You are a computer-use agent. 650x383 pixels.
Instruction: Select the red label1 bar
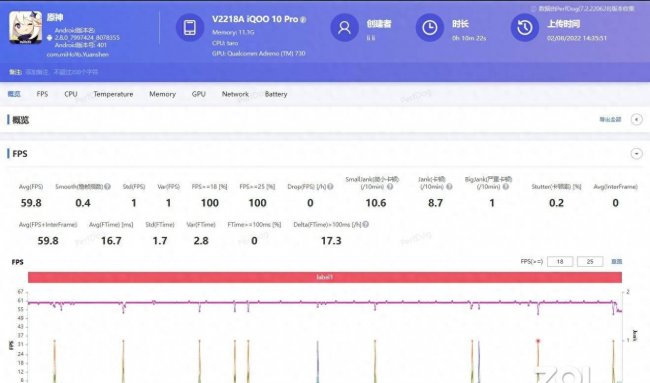coord(325,277)
